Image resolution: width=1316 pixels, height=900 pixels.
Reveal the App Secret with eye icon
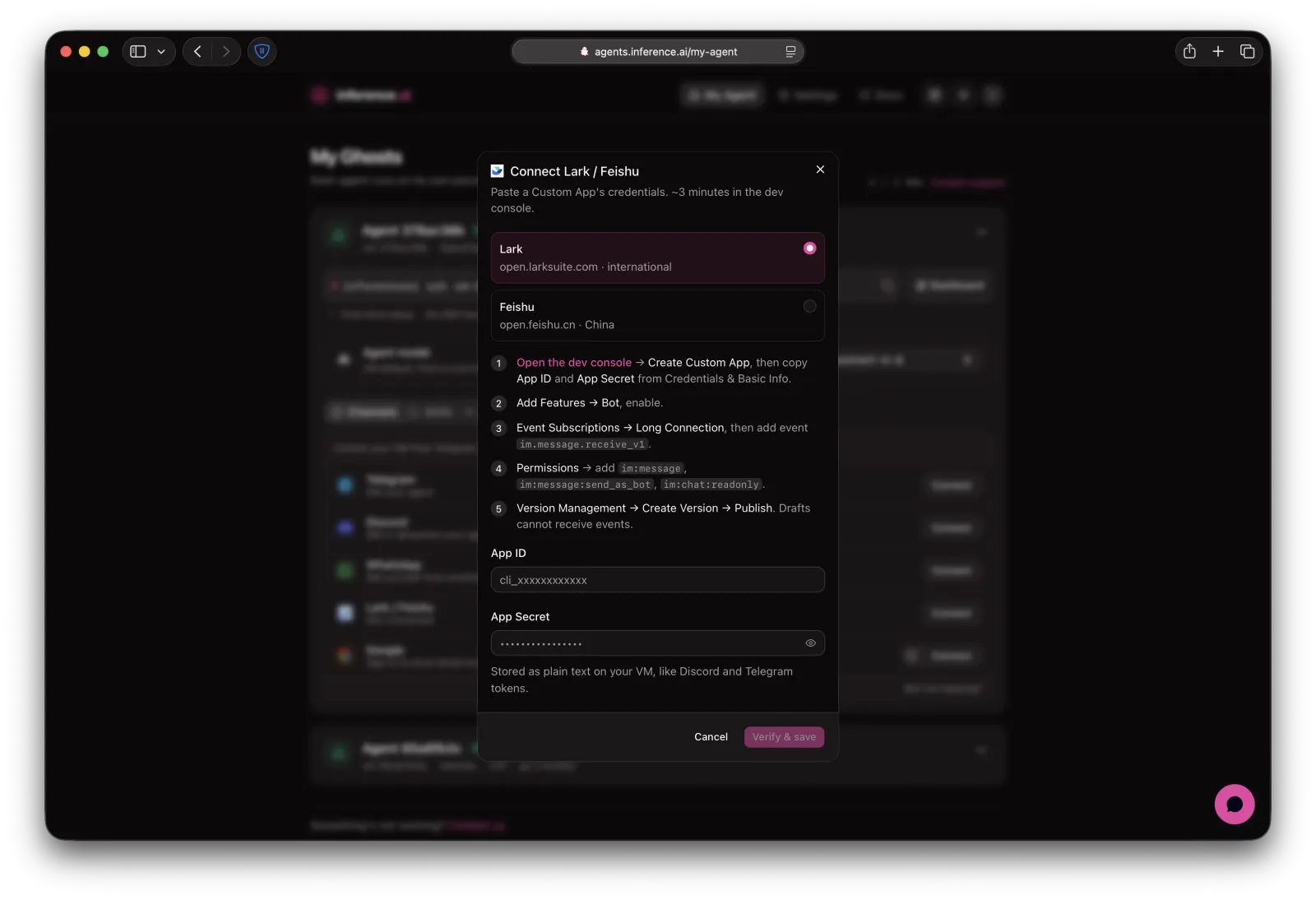[x=811, y=643]
